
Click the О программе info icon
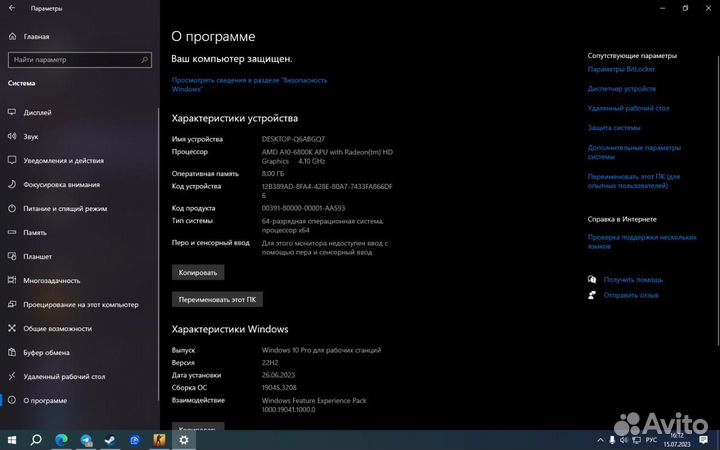coord(12,400)
